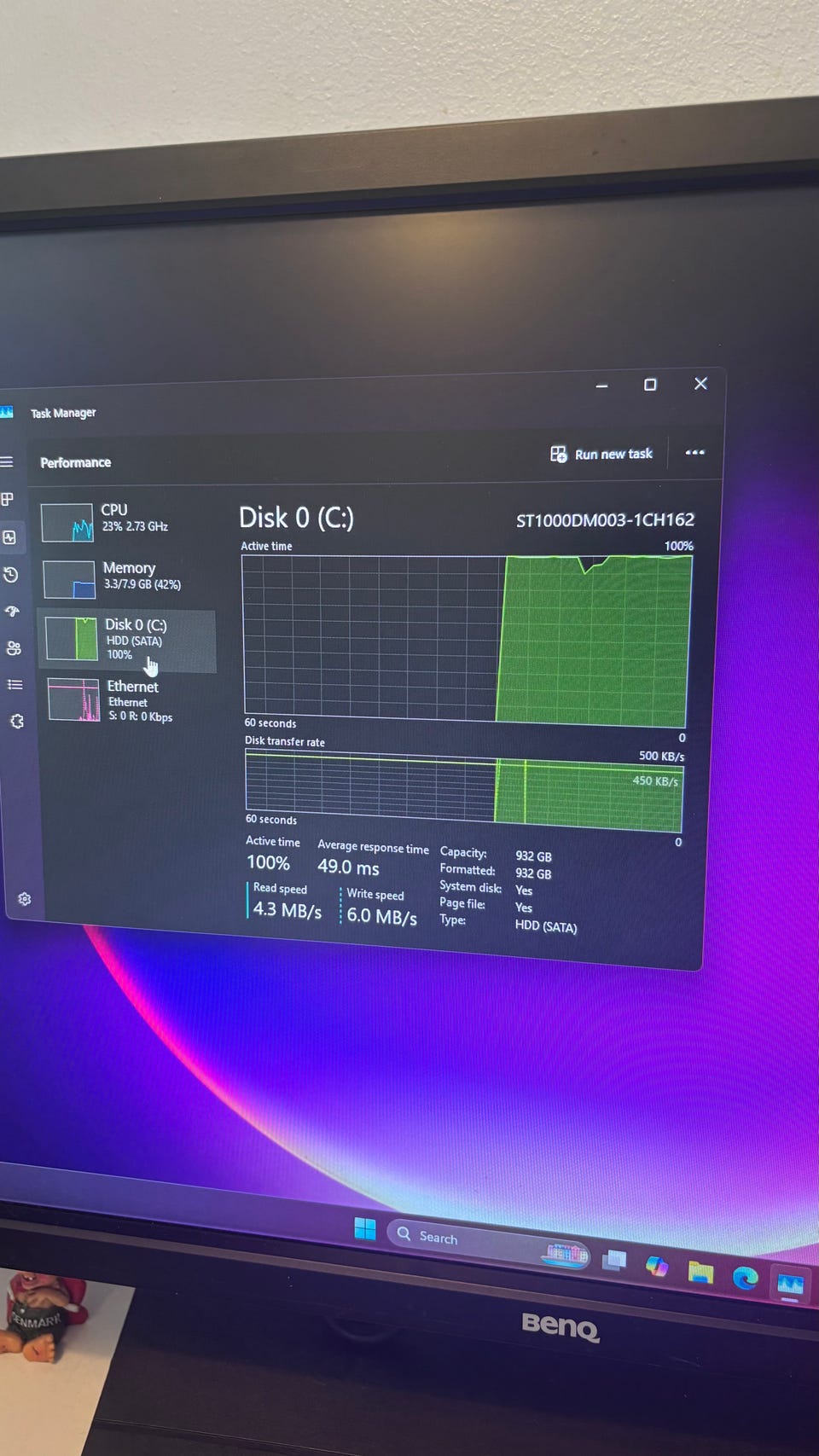Open the hamburger navigation menu
Viewport: 819px width, 1456px height.
coord(7,462)
